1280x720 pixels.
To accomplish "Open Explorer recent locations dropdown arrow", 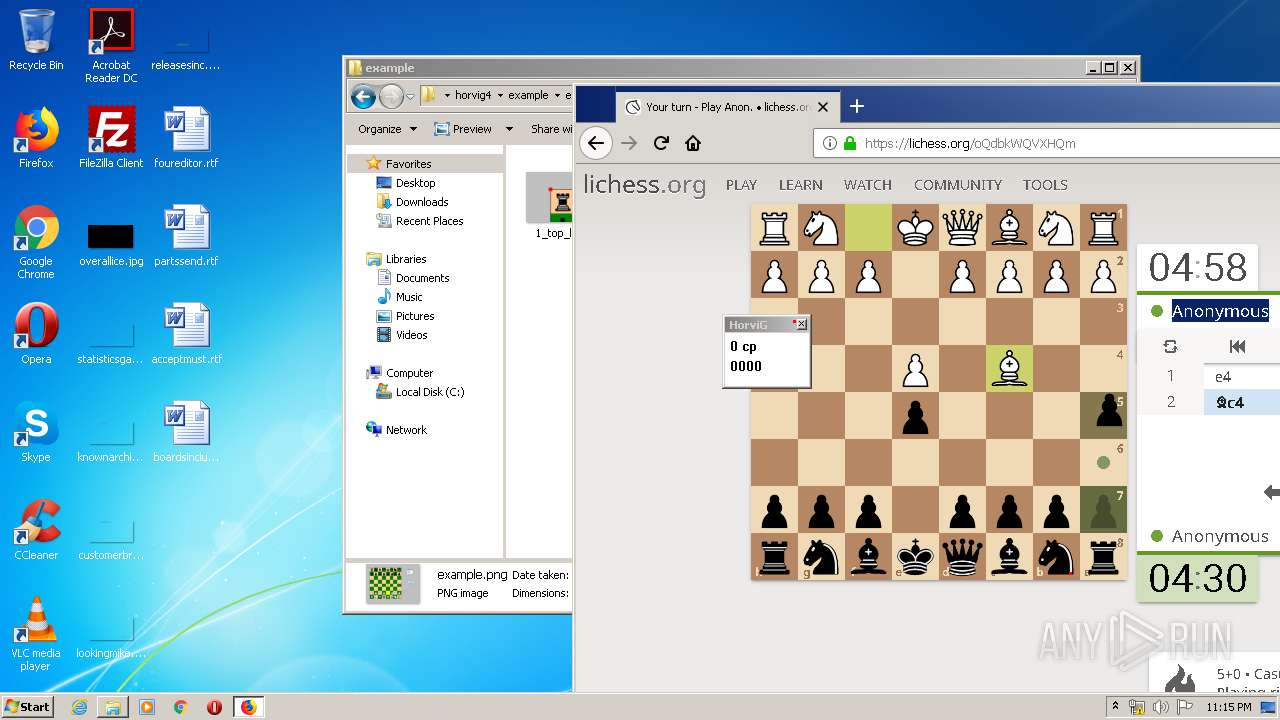I will [x=410, y=96].
